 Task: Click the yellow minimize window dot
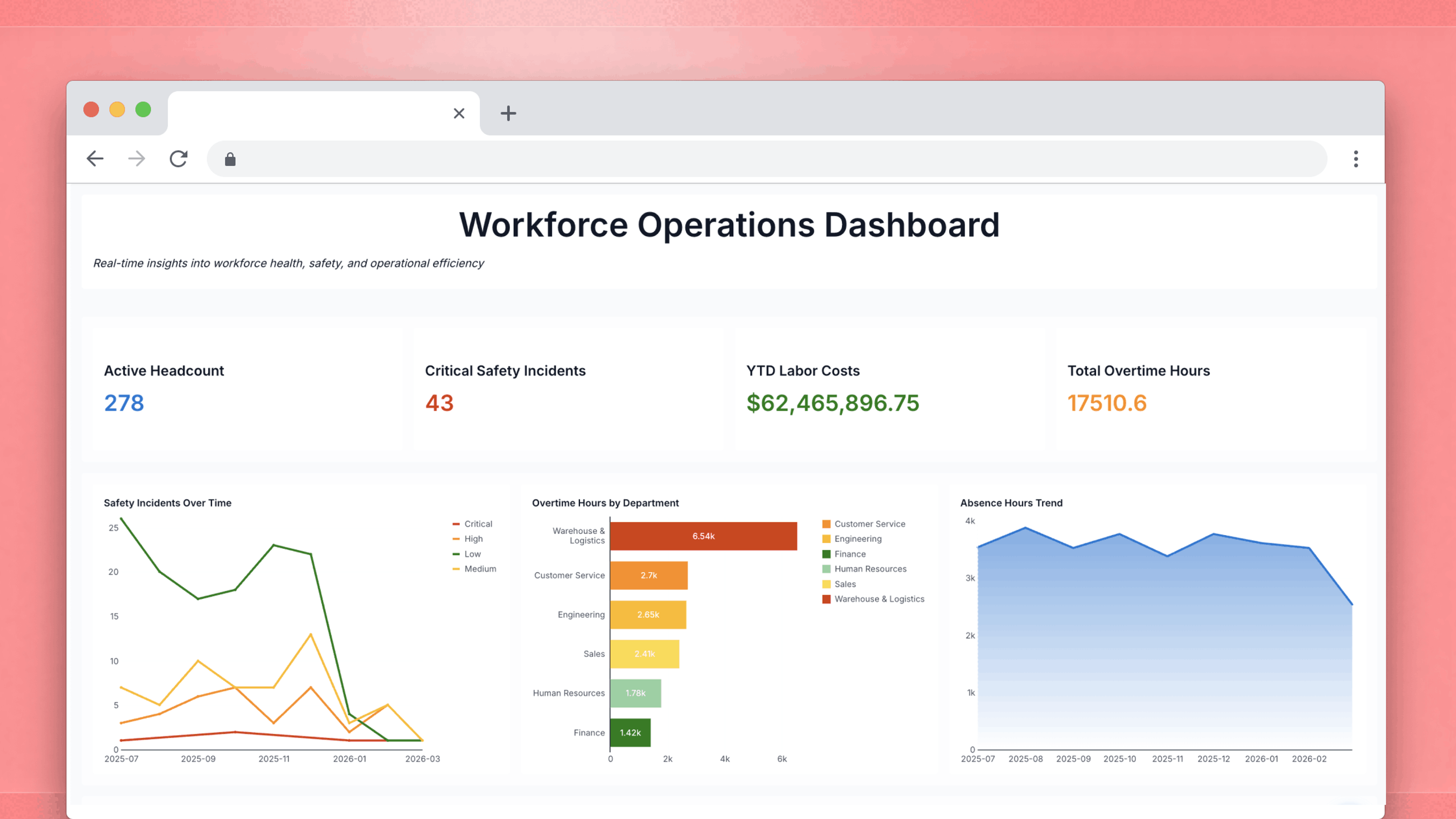click(117, 109)
